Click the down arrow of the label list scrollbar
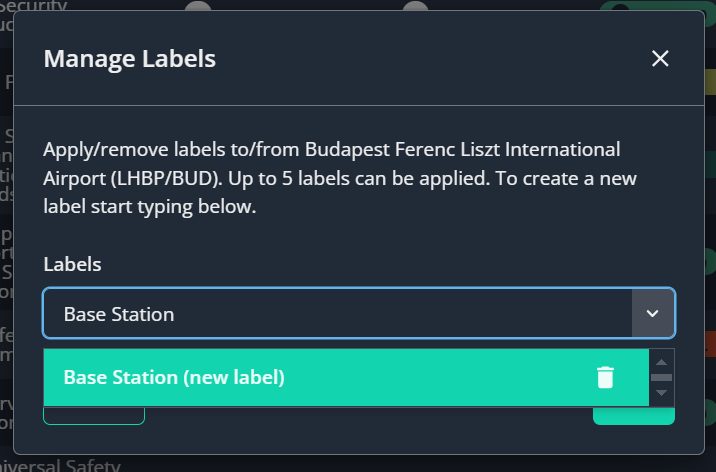 click(x=661, y=393)
